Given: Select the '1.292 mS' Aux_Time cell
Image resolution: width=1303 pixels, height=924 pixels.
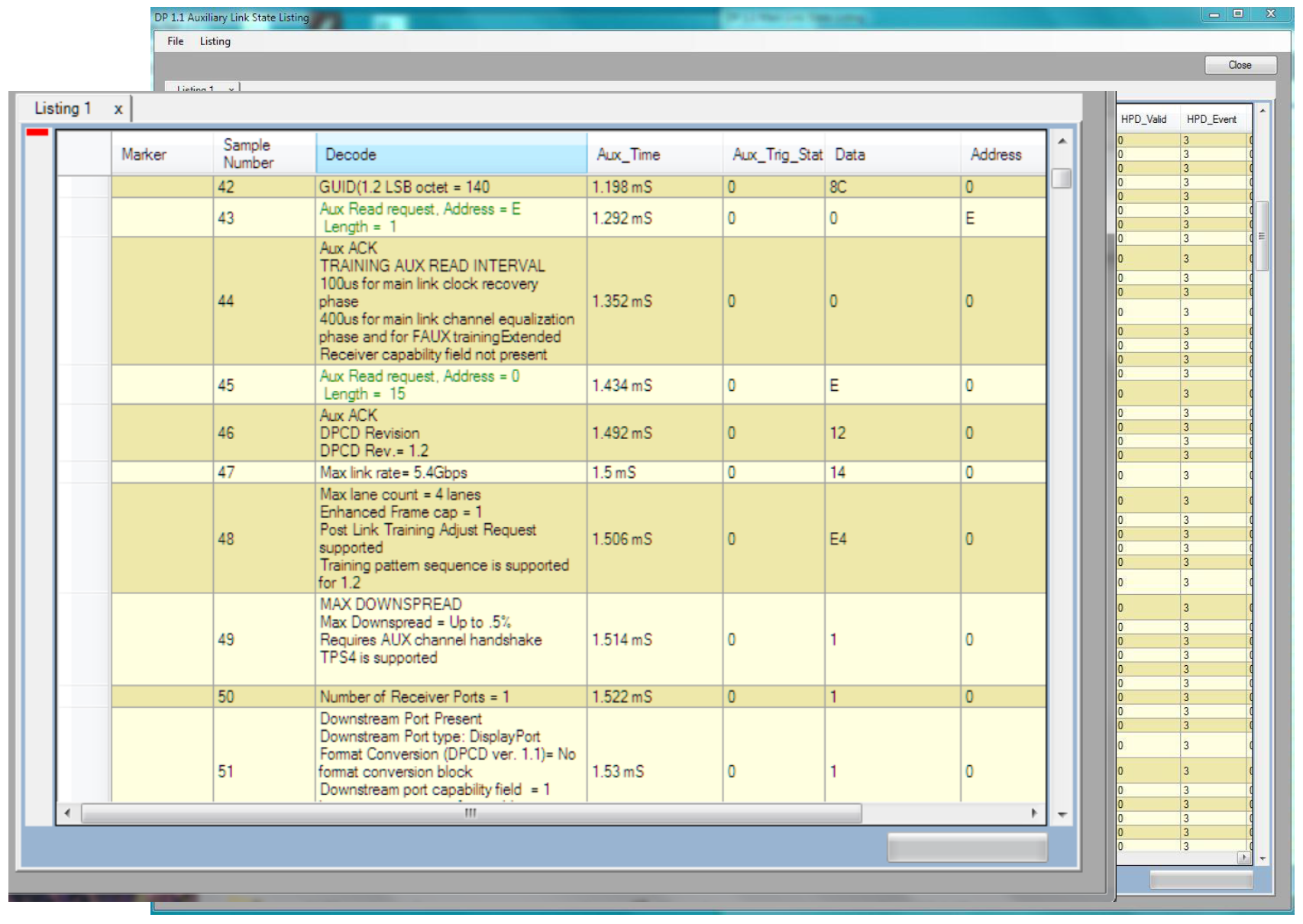Looking at the screenshot, I should (x=655, y=218).
